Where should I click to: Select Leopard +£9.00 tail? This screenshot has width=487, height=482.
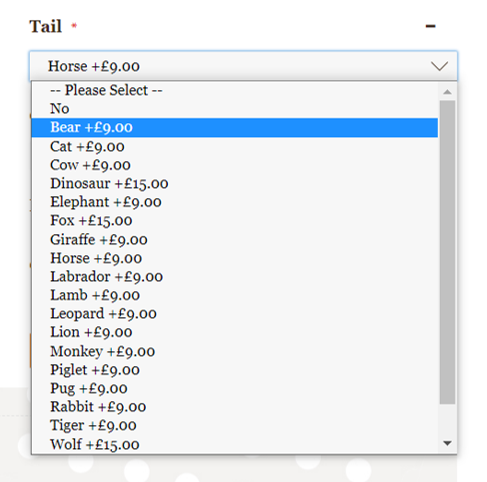pyautogui.click(x=235, y=314)
